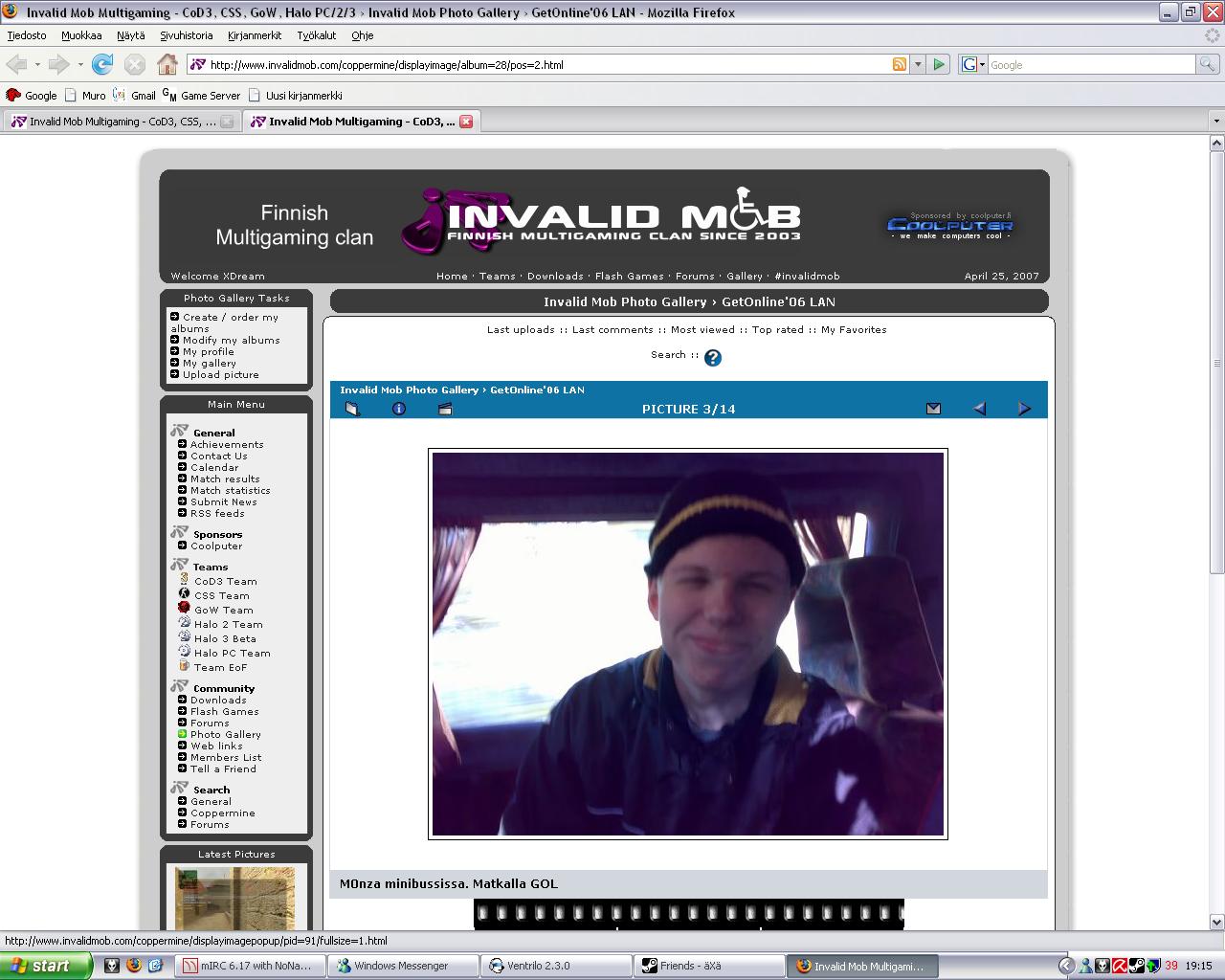Send this picture as e-card icon
Image resolution: width=1225 pixels, height=980 pixels.
point(933,409)
